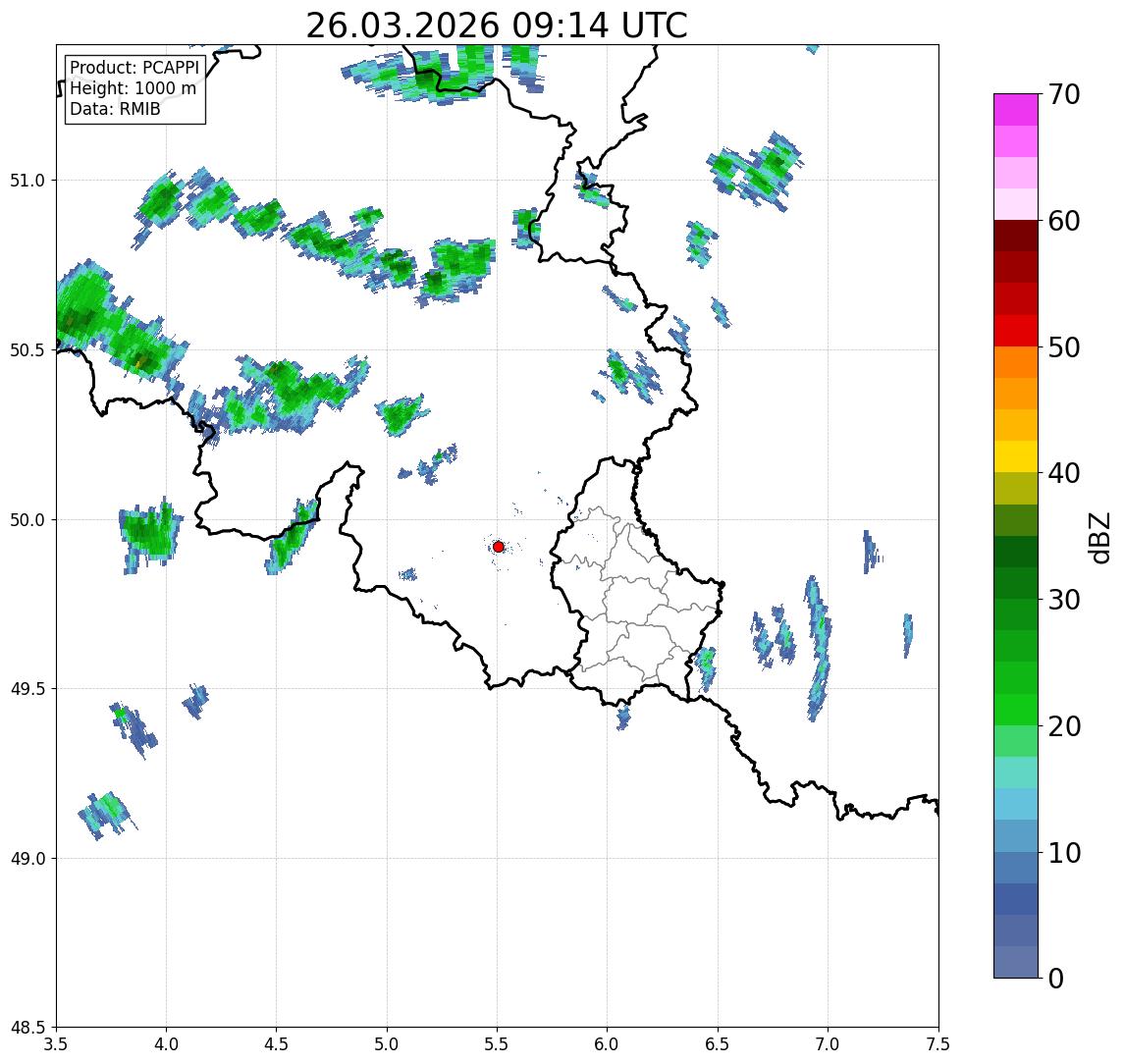Click the yellow colorbar swatch just above 40
The height and width of the screenshot is (1064, 1124).
point(1016,456)
